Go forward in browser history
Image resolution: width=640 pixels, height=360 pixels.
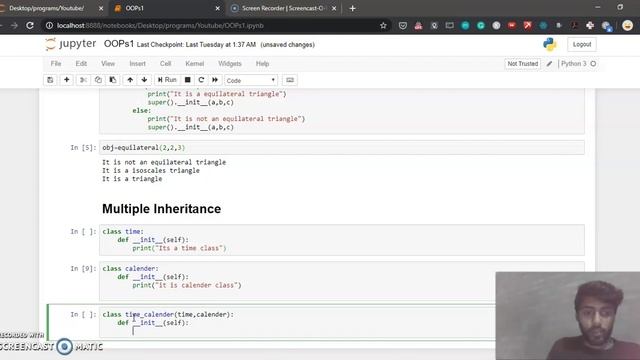(14, 25)
